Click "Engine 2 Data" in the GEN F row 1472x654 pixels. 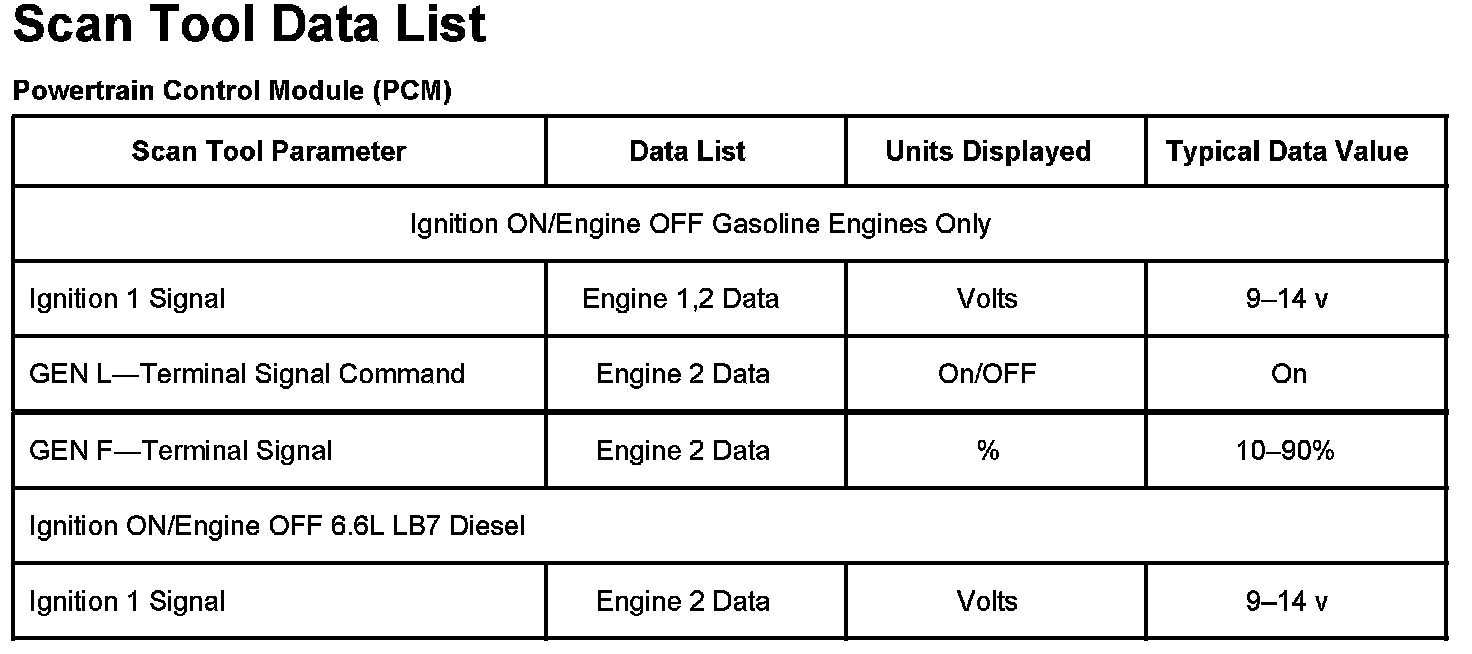tap(683, 450)
